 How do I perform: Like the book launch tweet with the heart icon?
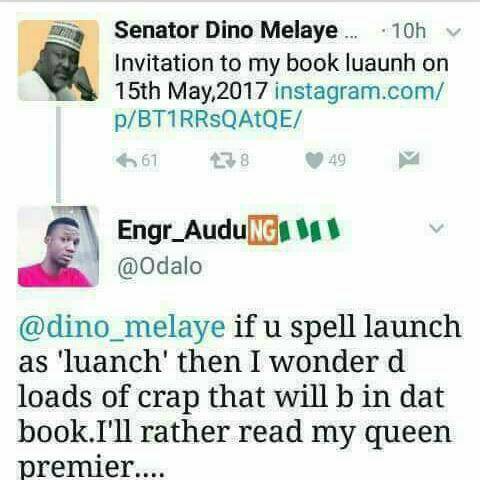point(314,160)
